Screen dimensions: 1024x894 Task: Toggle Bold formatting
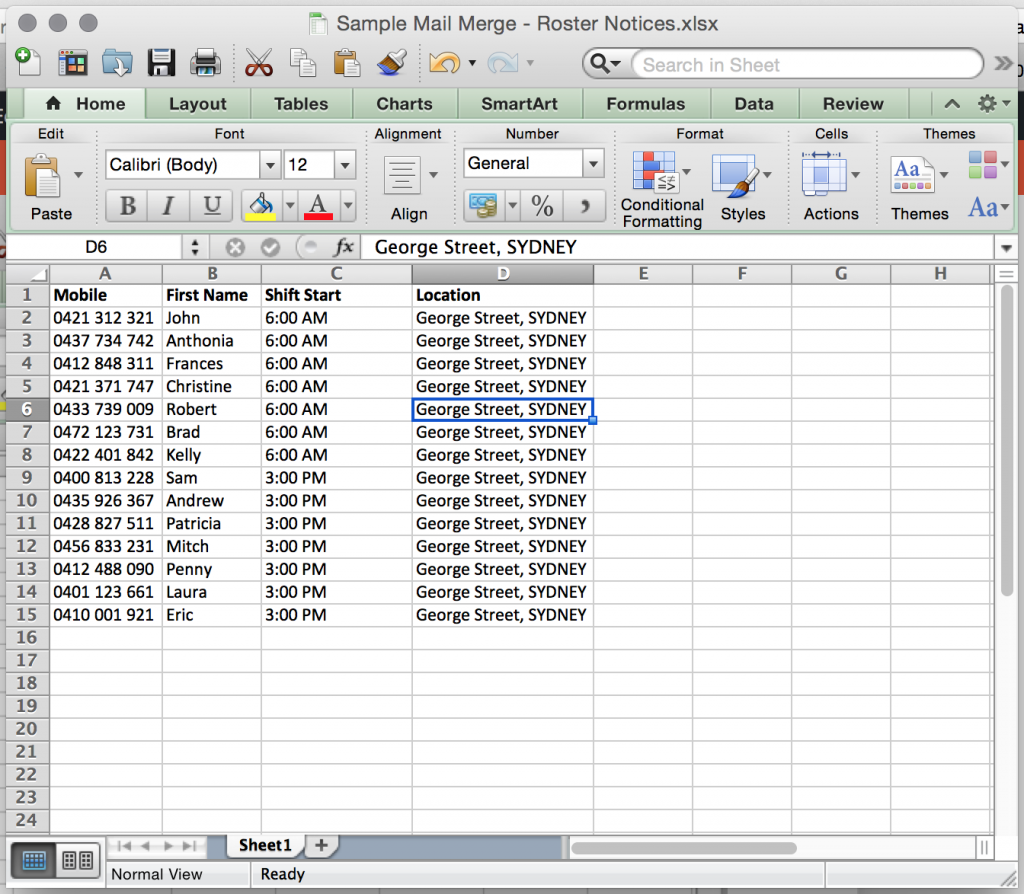coord(127,206)
